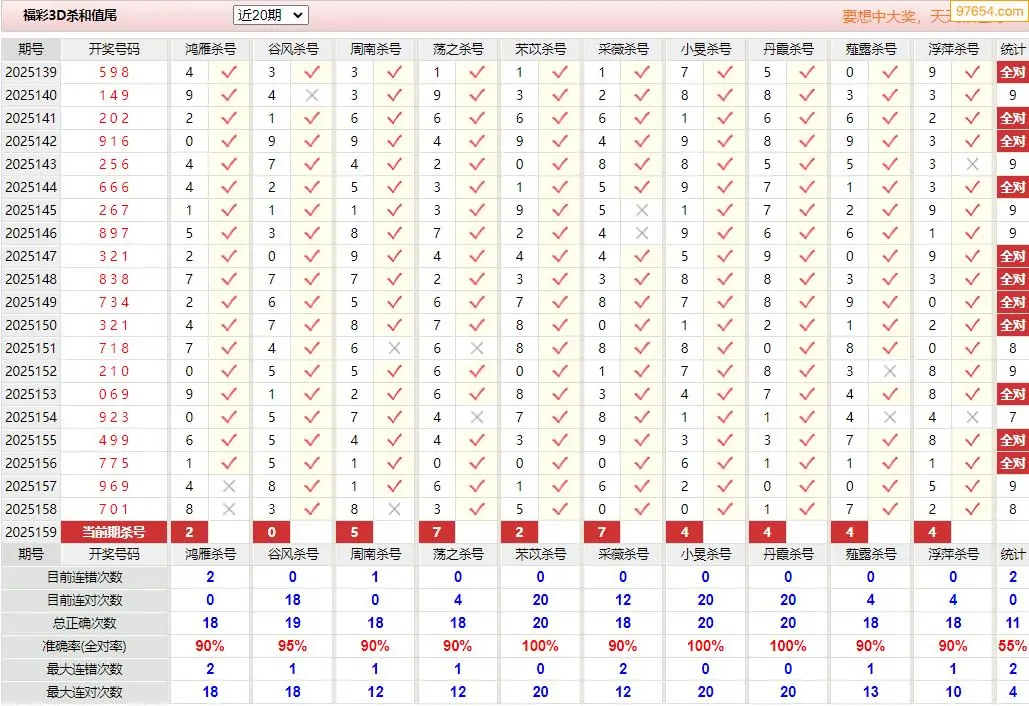Click the X mark for 鸿雁杀号 in row 2025158
Screen dimensions: 1029x706
(229, 509)
